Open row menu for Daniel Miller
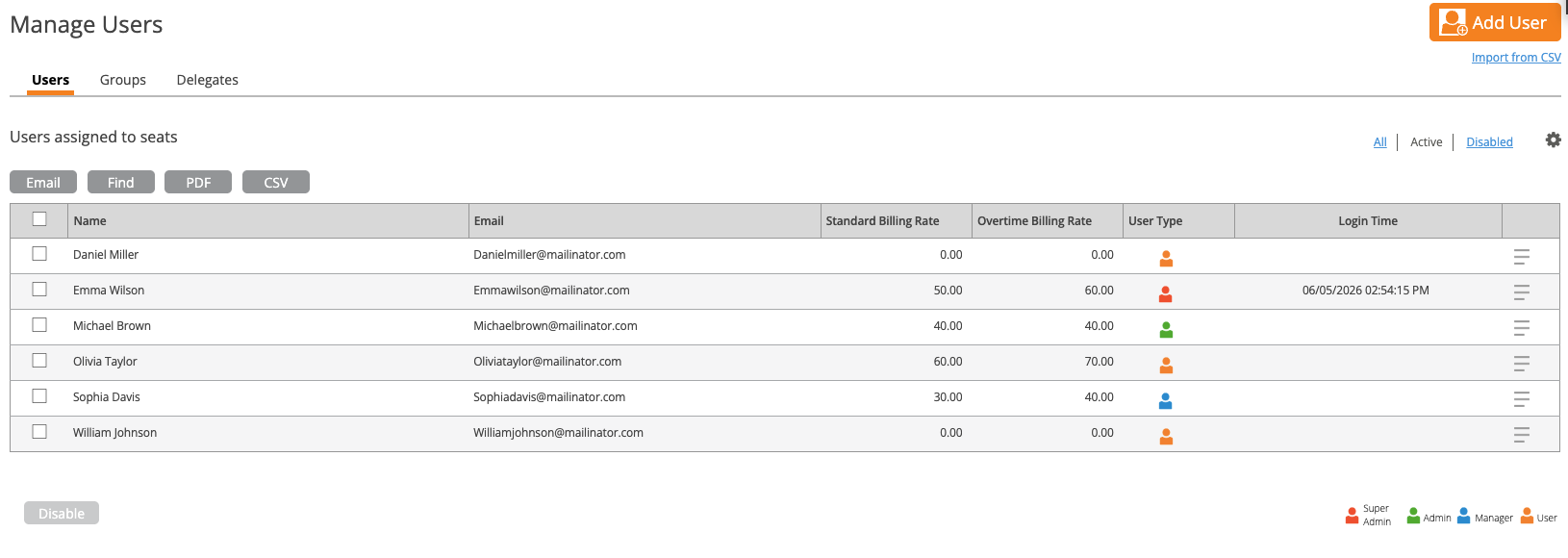 (1521, 257)
